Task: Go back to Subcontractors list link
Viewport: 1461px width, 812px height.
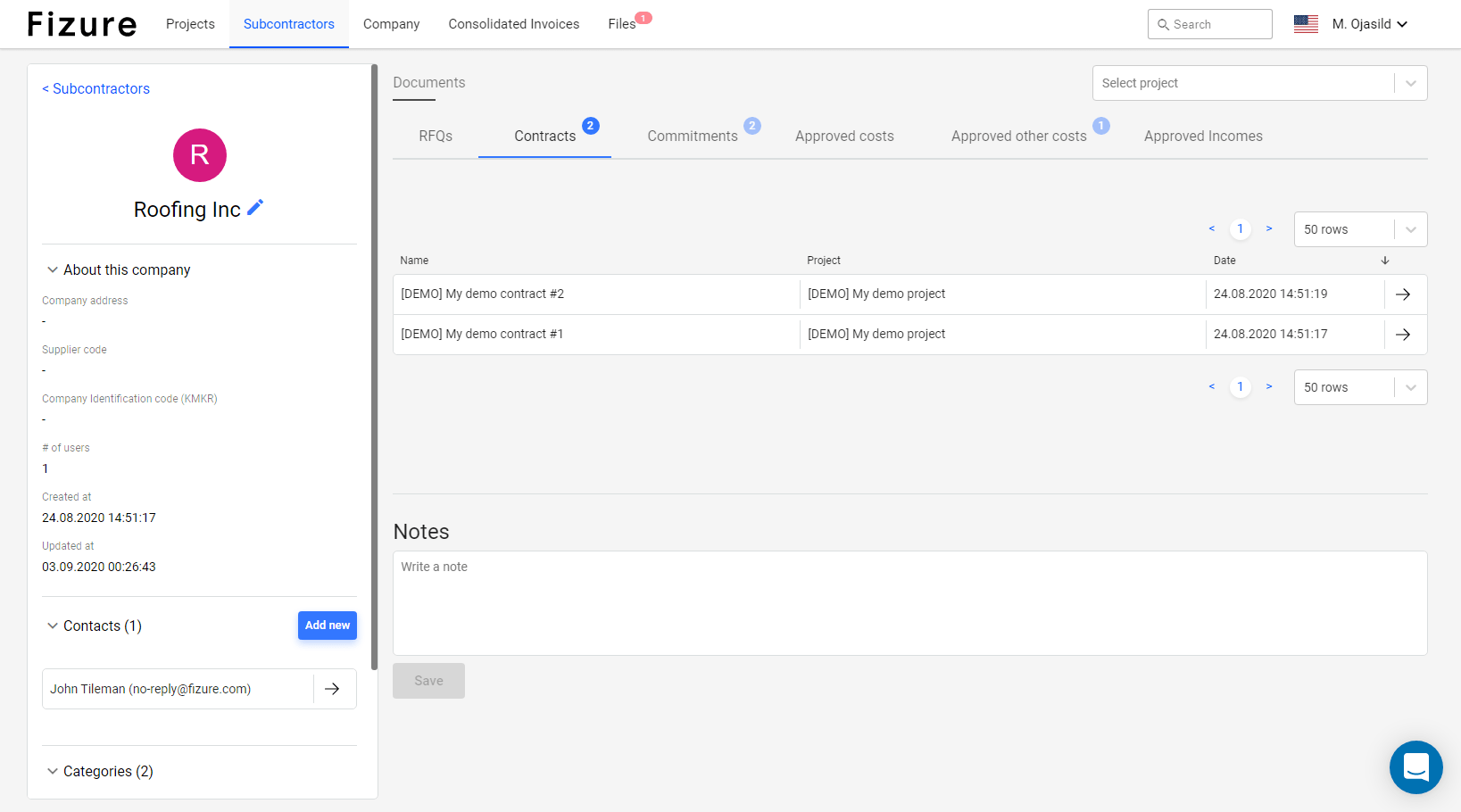Action: point(96,88)
